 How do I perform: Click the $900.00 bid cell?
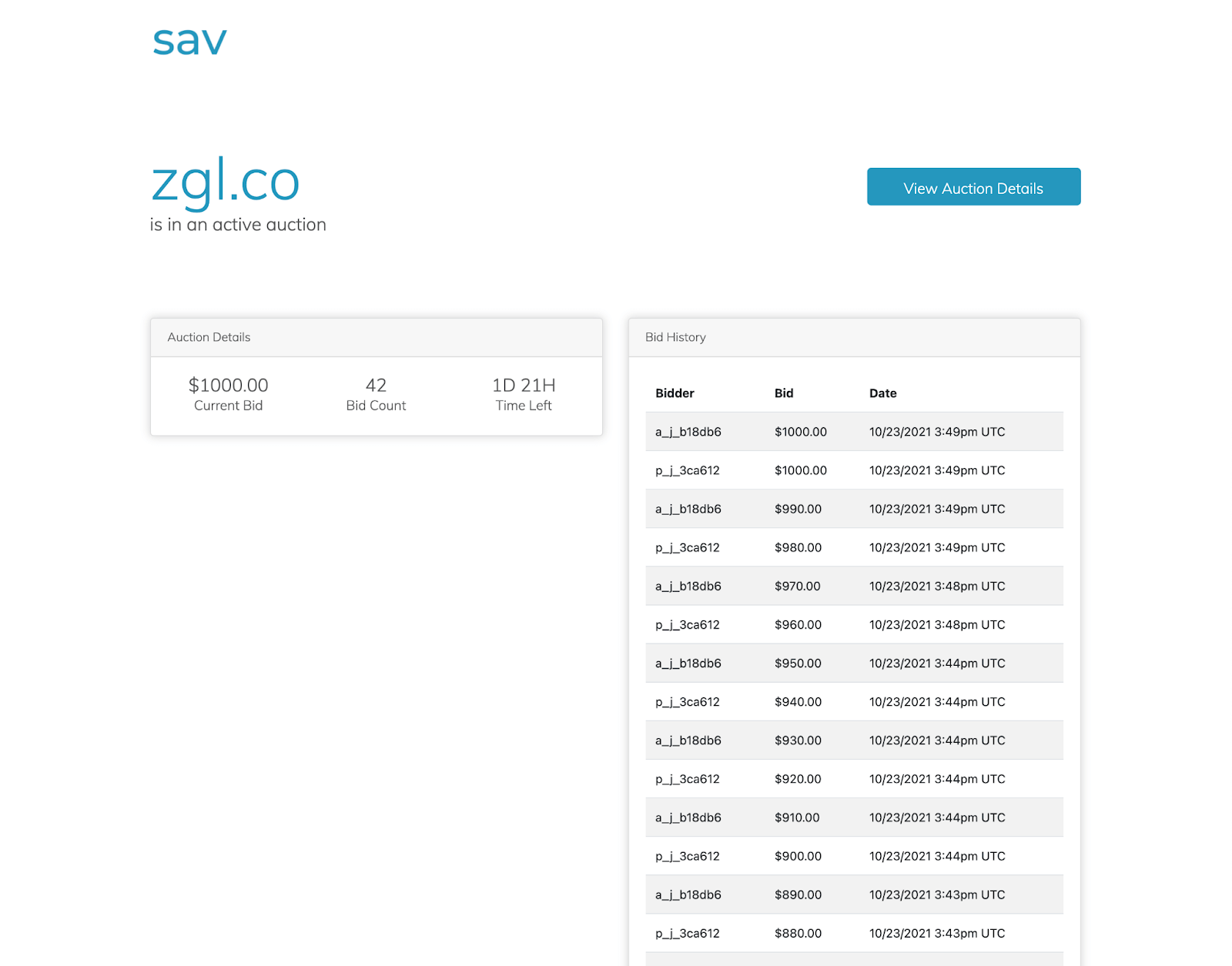[x=798, y=856]
